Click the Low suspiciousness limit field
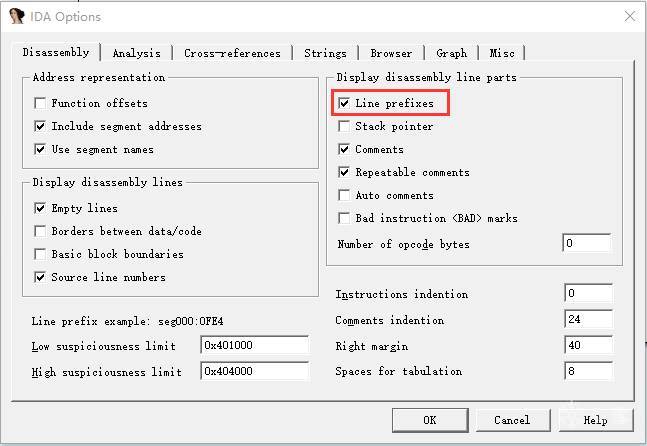 pos(254,346)
